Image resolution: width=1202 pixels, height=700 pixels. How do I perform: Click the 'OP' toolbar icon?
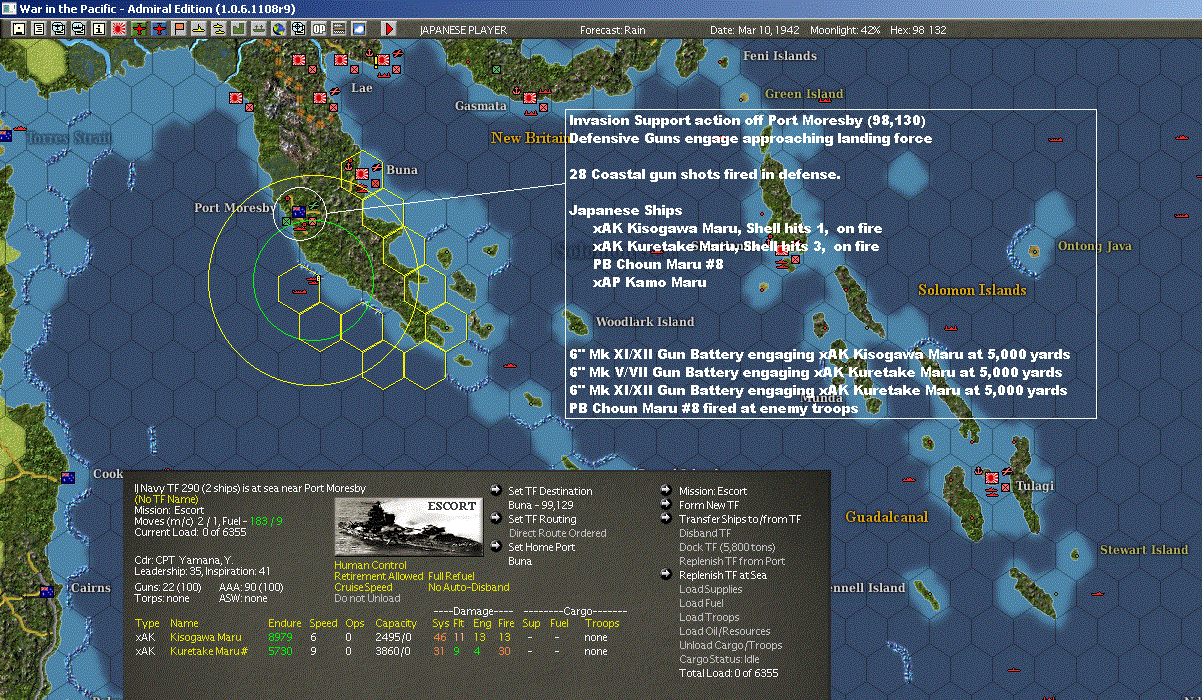tap(319, 29)
